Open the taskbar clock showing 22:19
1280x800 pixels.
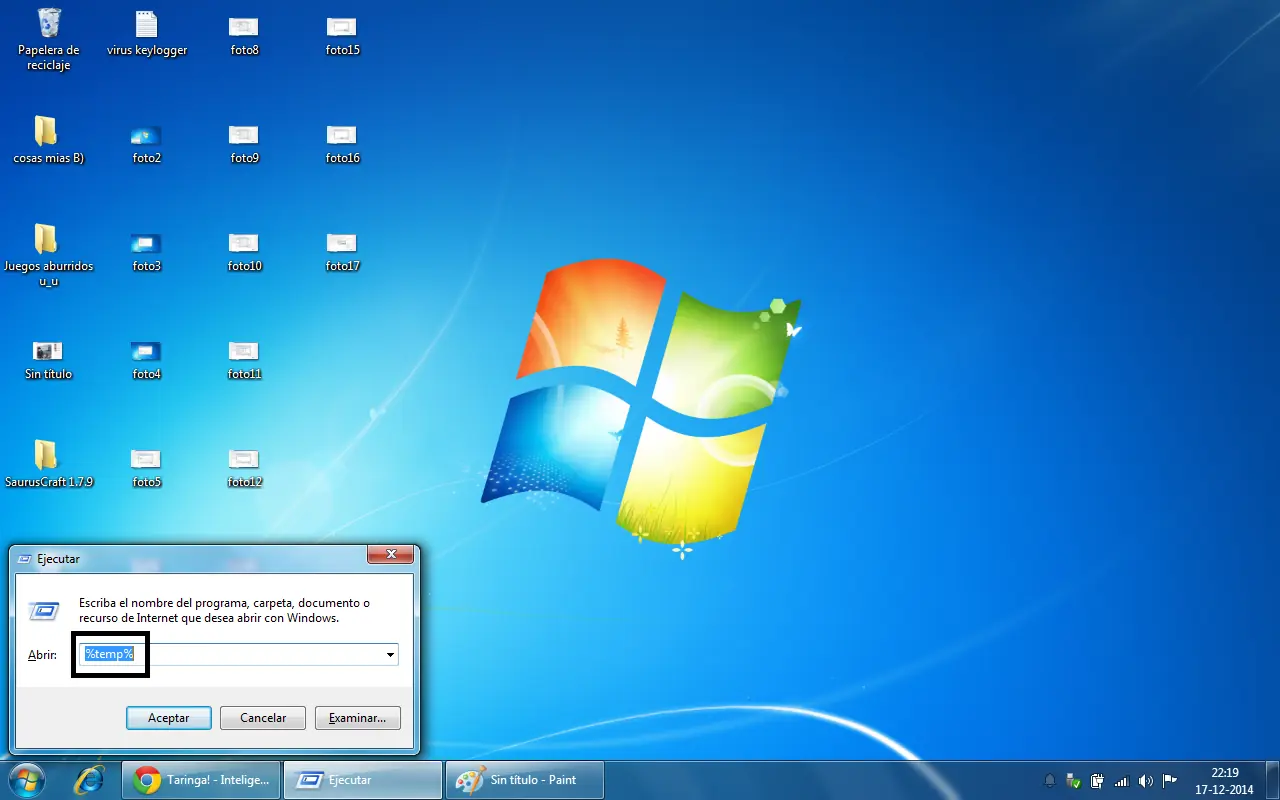(1224, 781)
